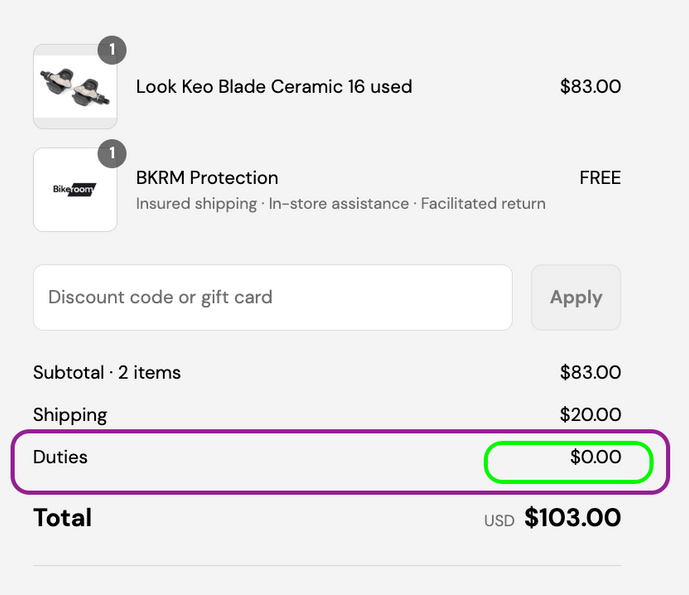Click the BKRM Protection item name
The image size is (689, 595).
207,178
